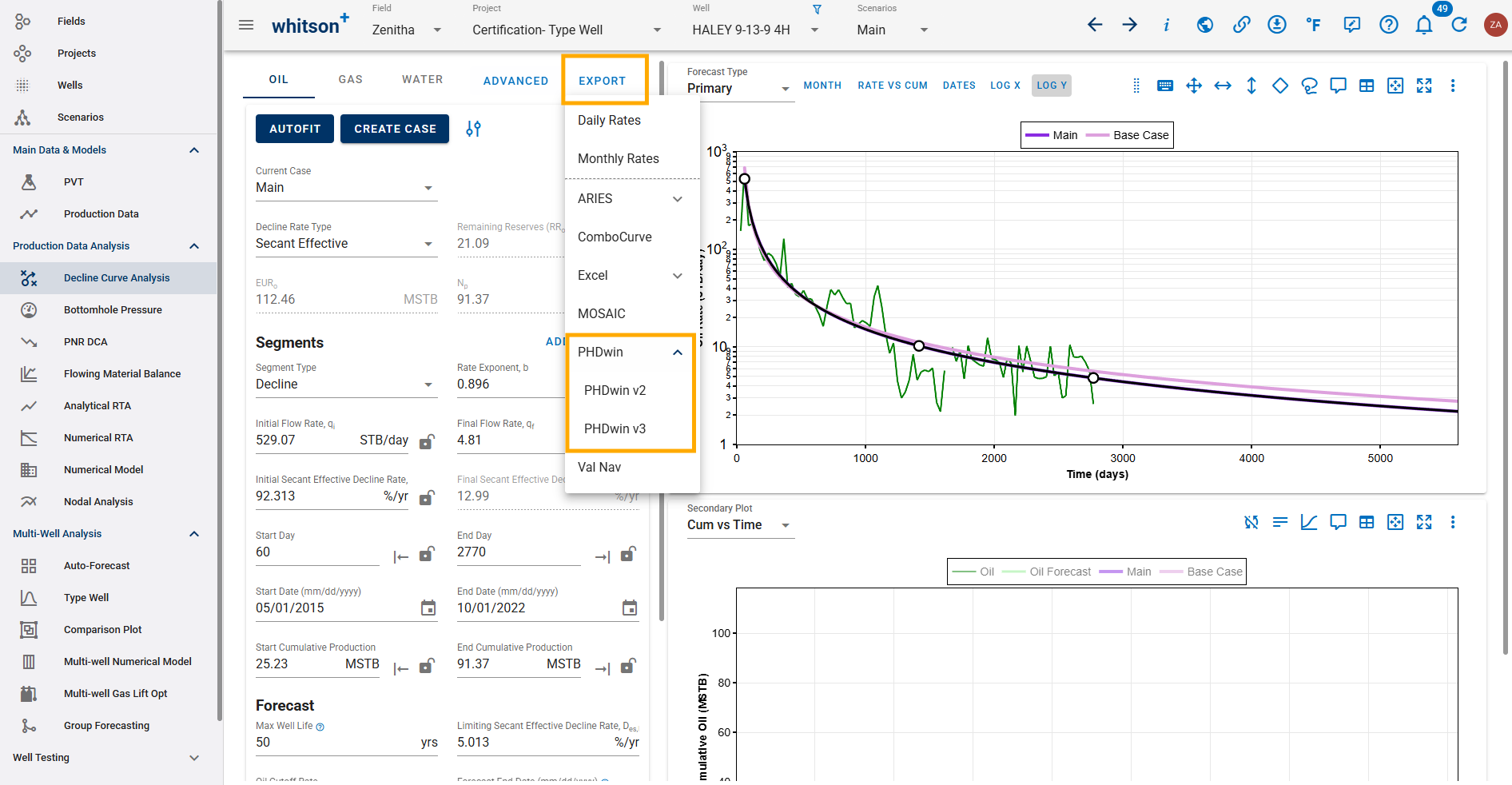Click the fit settings sliders icon
The height and width of the screenshot is (785, 1512).
point(473,129)
